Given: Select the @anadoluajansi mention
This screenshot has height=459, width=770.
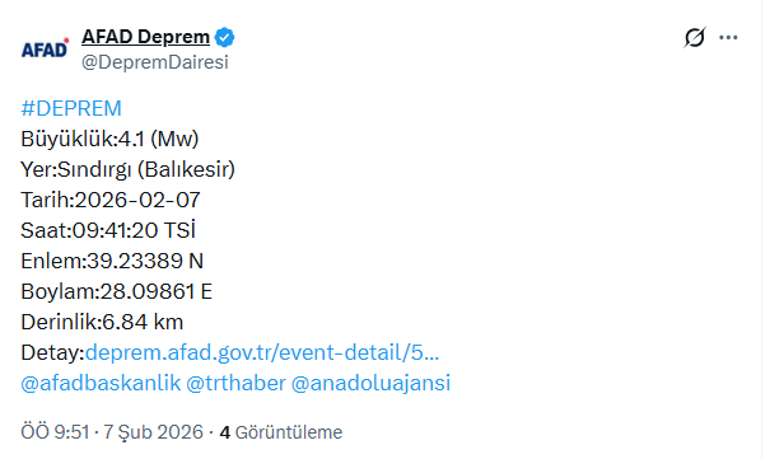Looking at the screenshot, I should [x=371, y=383].
